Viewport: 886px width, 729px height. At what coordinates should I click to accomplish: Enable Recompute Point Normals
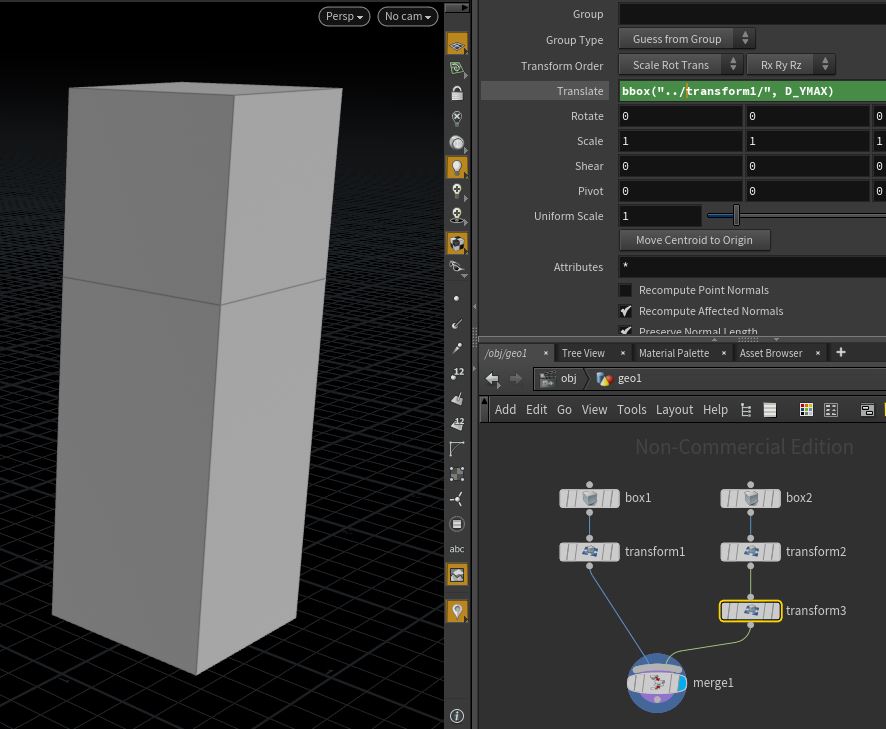coord(626,290)
